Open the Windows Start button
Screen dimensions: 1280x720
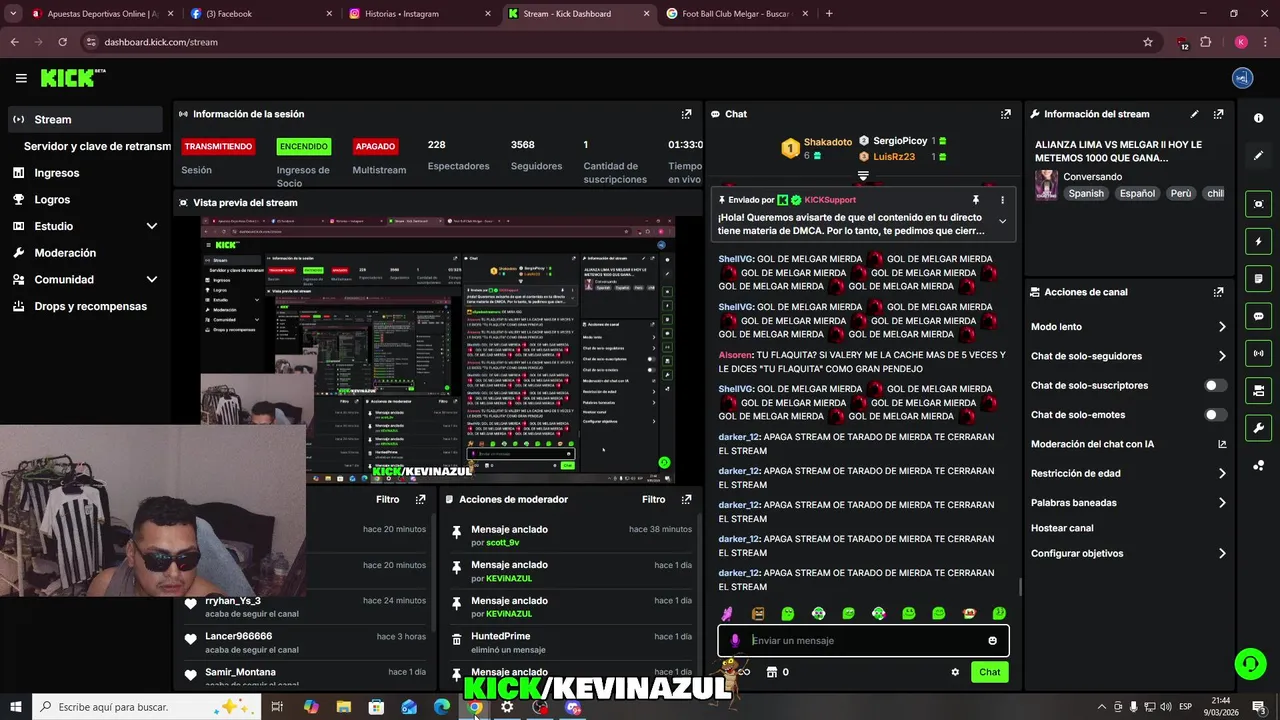[x=15, y=707]
